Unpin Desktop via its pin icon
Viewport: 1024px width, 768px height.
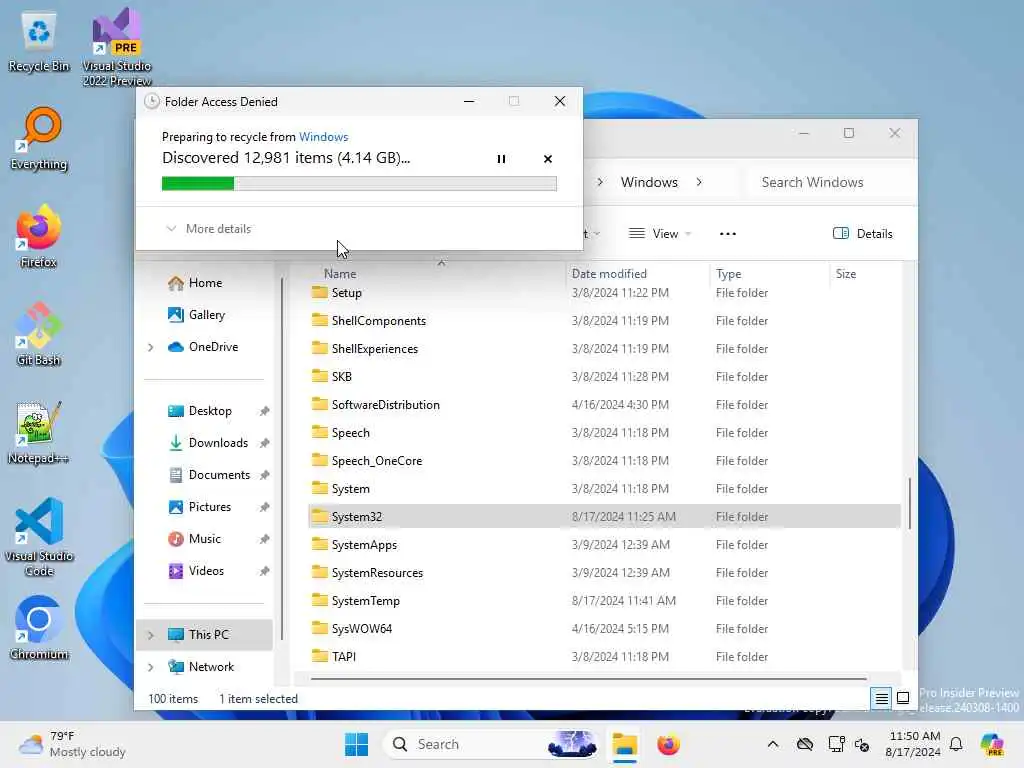click(x=264, y=411)
